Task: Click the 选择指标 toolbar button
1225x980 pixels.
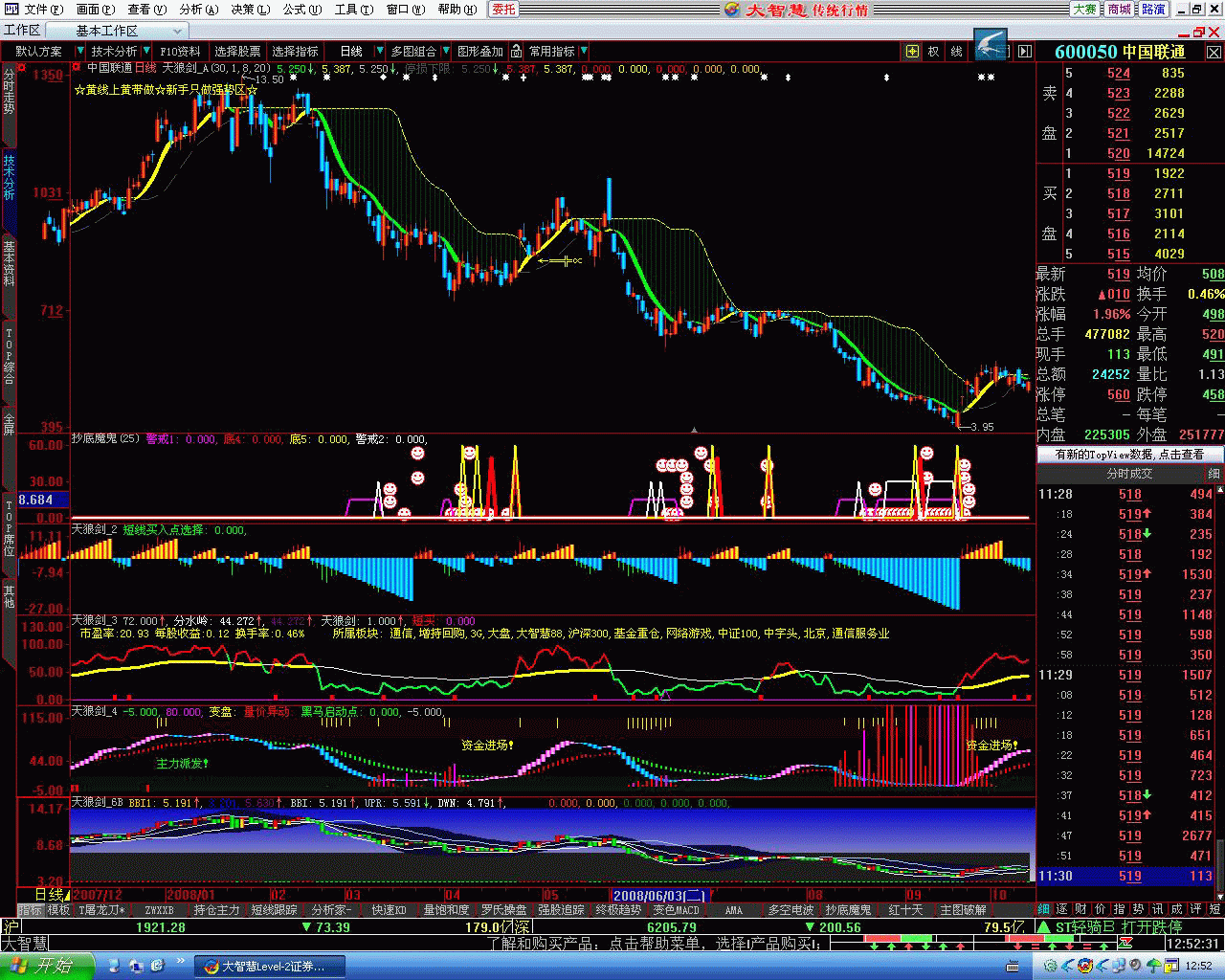Action: 295,51
